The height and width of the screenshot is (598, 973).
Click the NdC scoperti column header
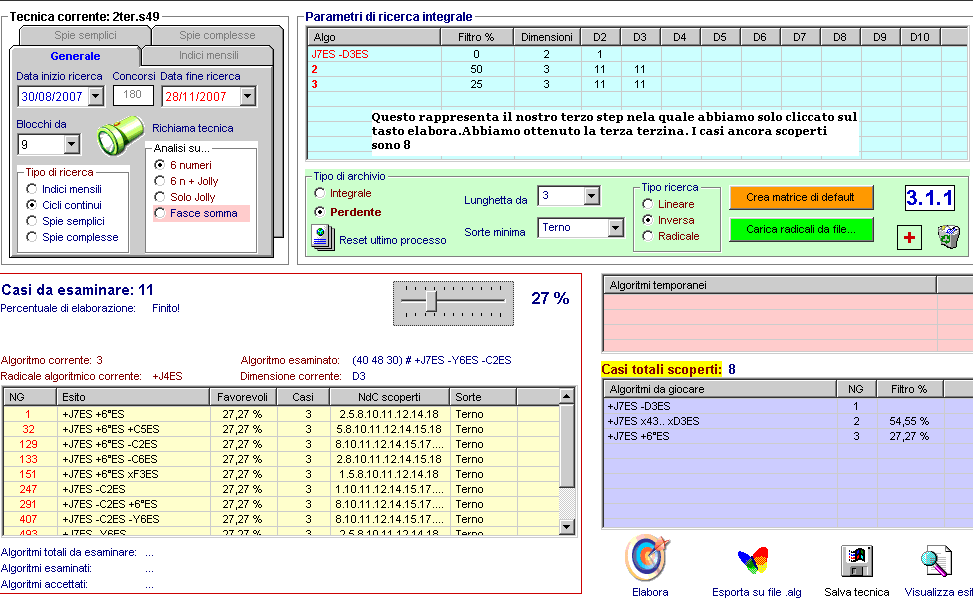390,397
